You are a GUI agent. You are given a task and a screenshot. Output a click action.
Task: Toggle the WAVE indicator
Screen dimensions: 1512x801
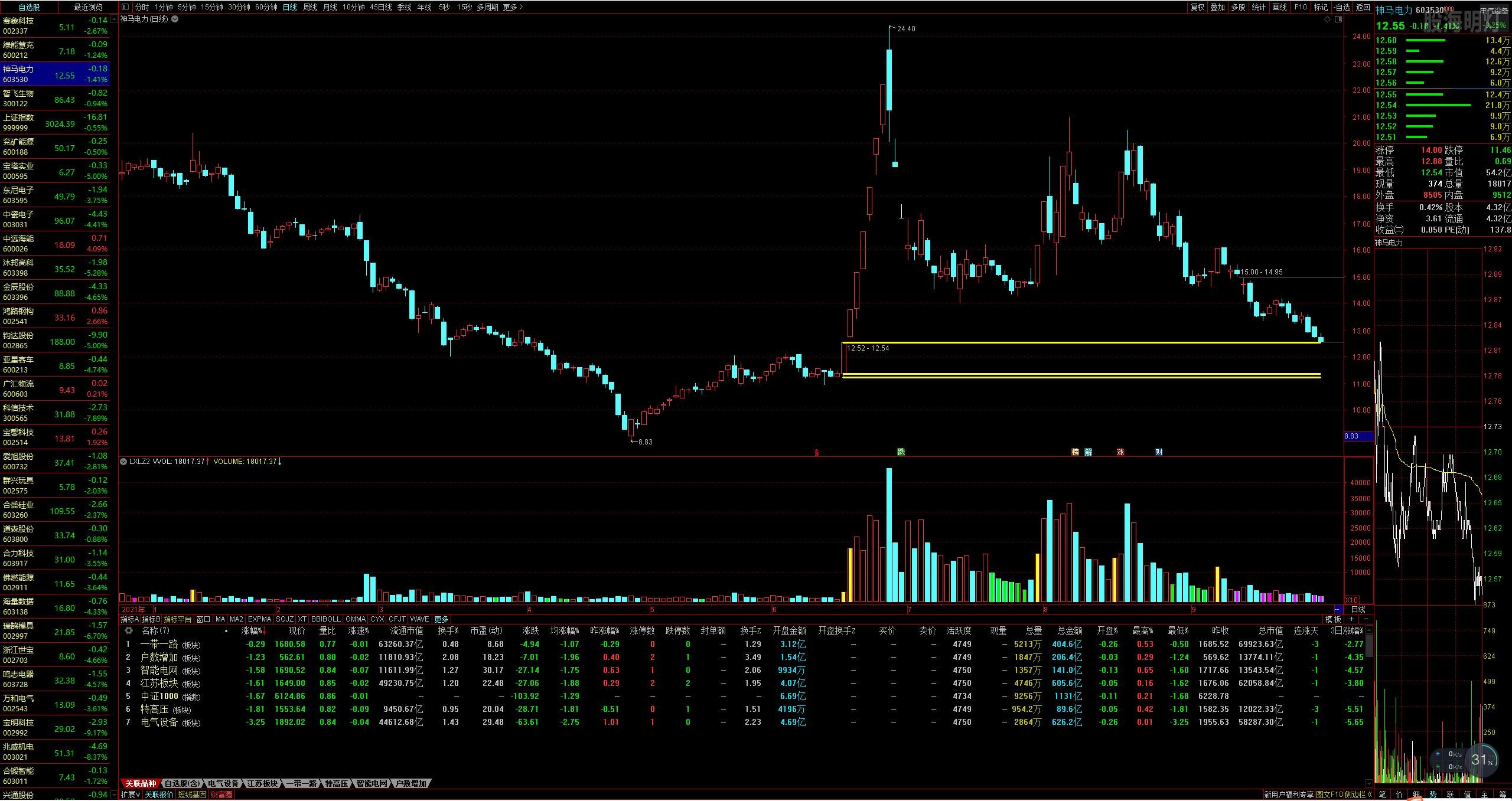pos(419,619)
